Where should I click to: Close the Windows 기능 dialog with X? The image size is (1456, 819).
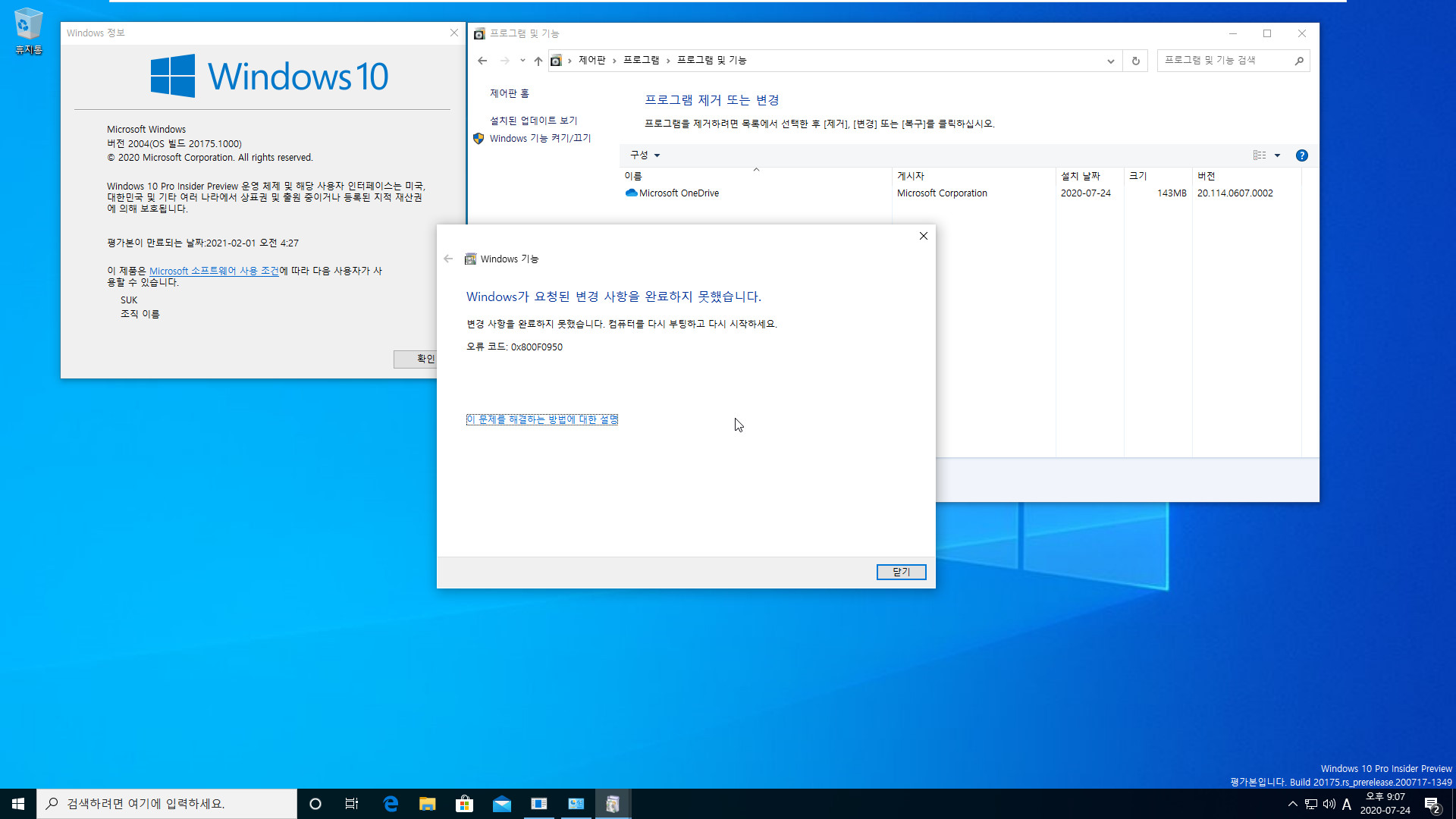click(923, 236)
